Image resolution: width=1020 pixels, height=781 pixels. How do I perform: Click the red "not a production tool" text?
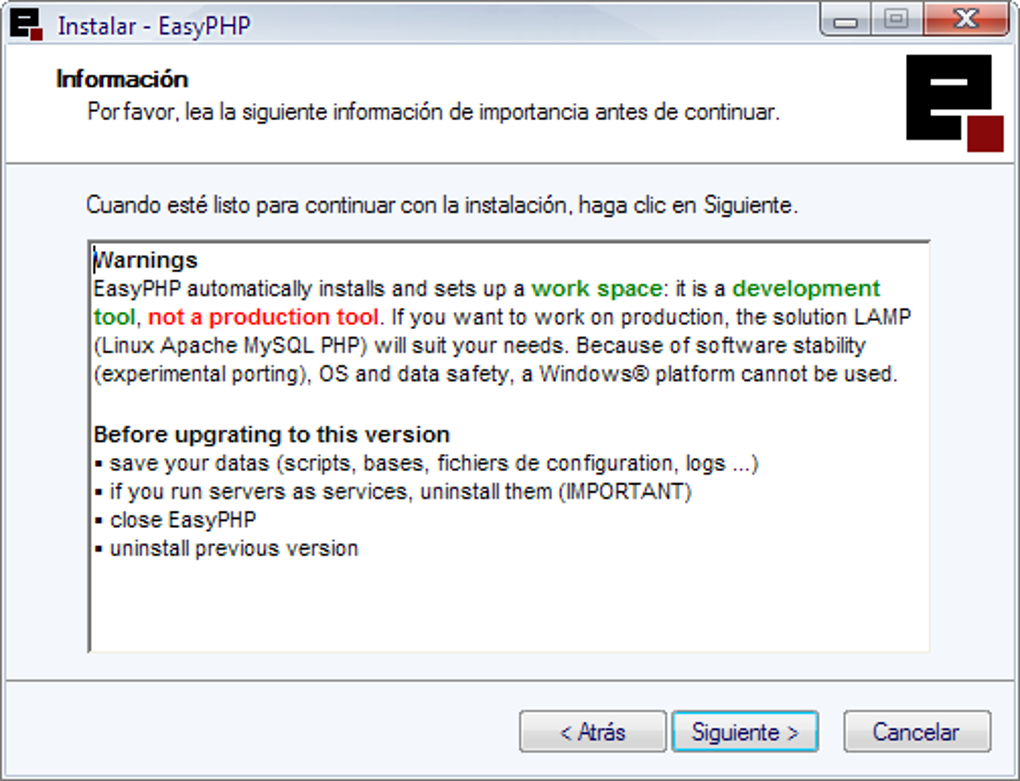click(264, 318)
